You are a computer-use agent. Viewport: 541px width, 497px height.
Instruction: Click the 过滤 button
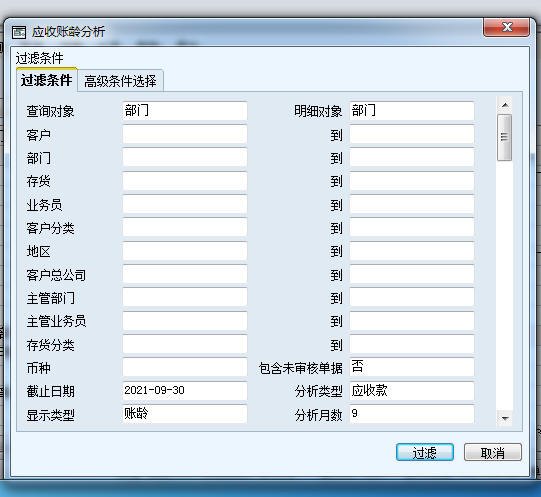click(425, 452)
